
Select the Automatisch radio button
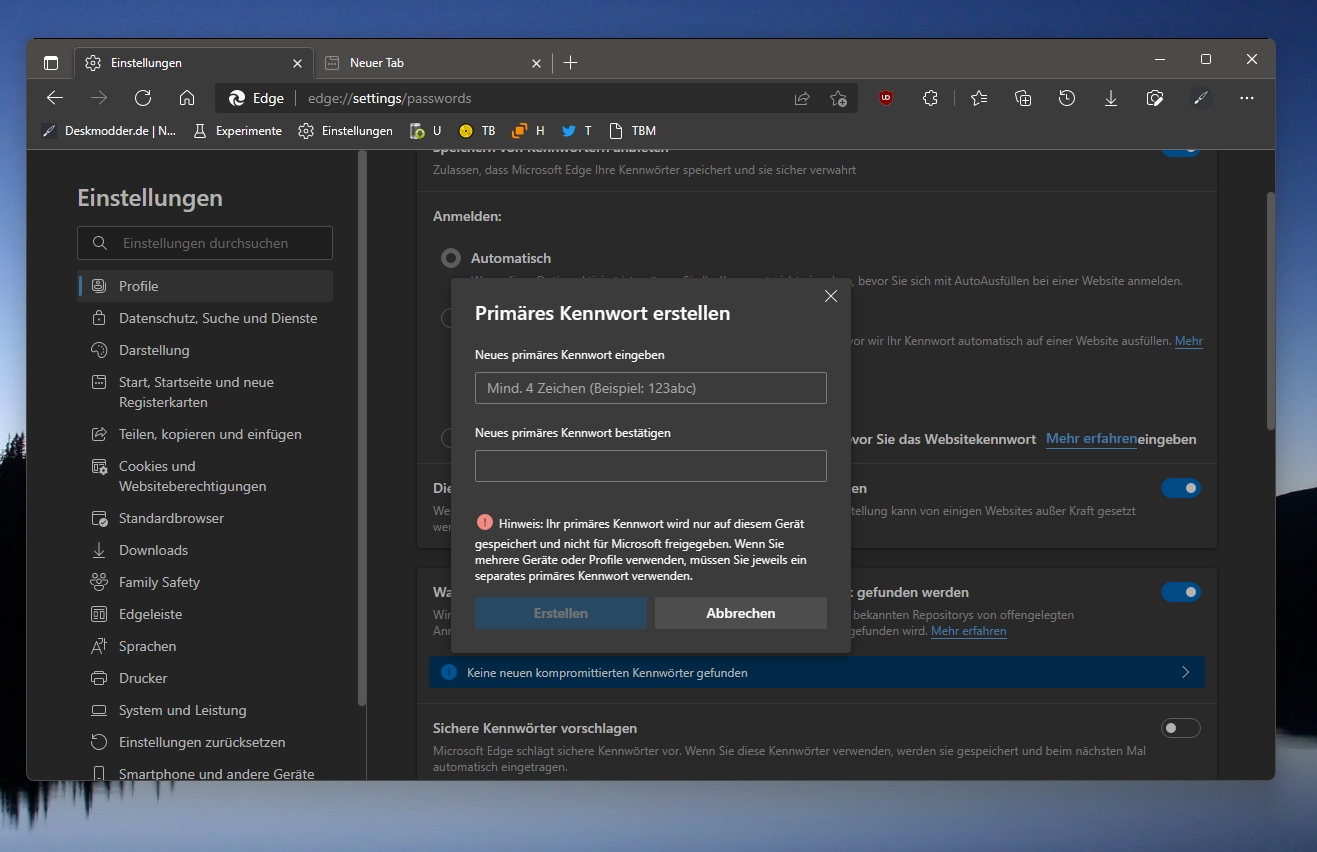pos(451,258)
